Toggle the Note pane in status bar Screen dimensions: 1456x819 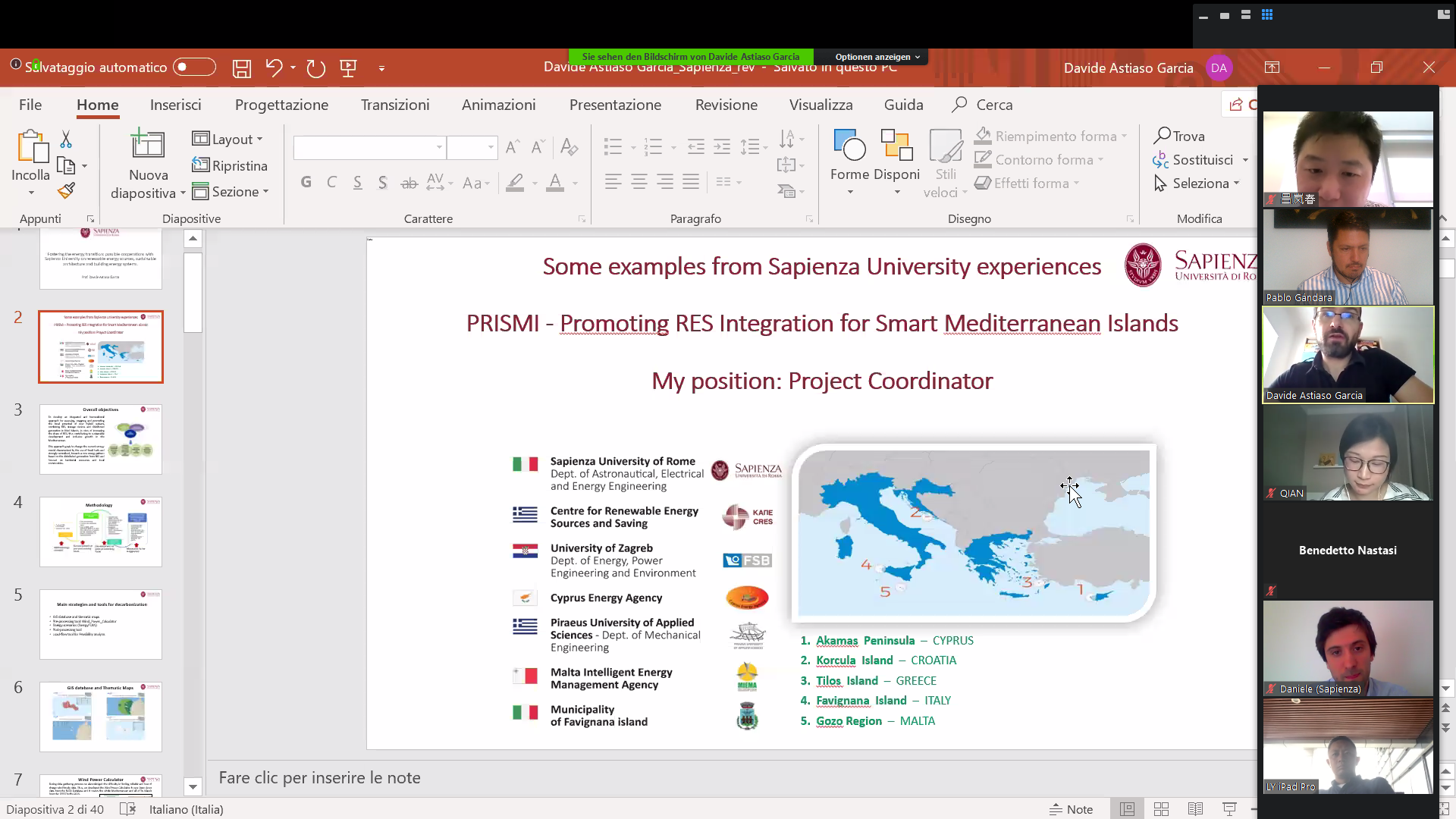(x=1071, y=809)
